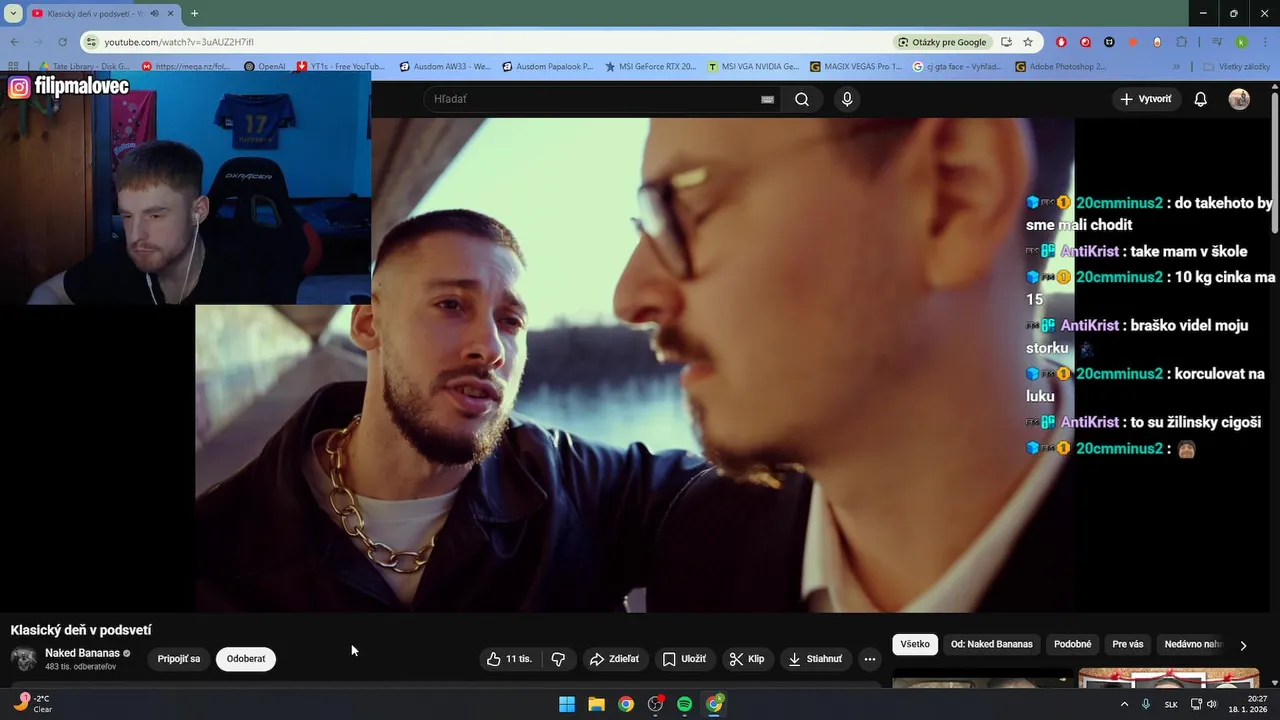Open the MAGIX VEGAS Pro bookmark

coord(855,67)
